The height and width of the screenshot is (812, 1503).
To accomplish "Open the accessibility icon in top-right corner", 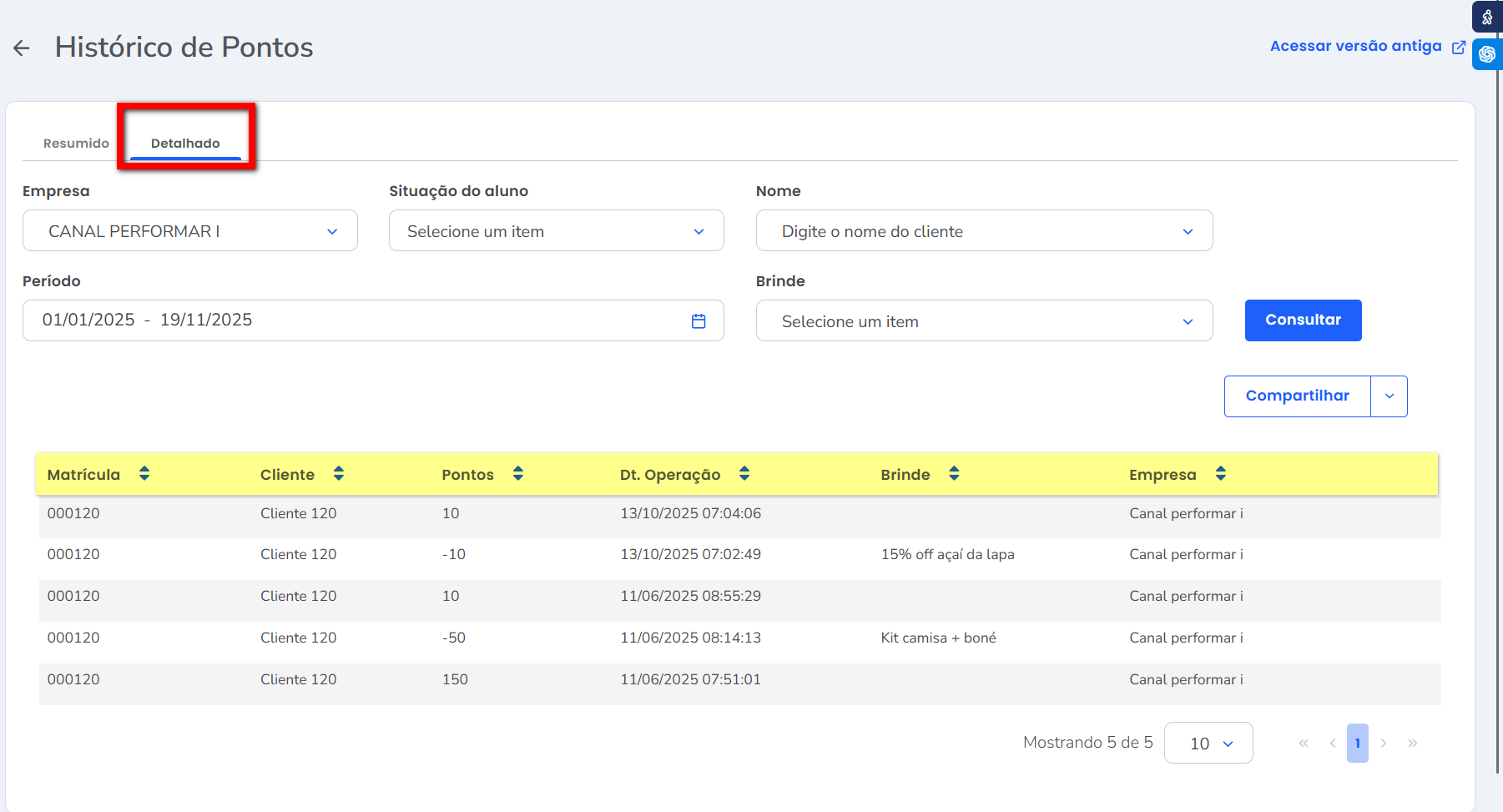I will click(1487, 17).
